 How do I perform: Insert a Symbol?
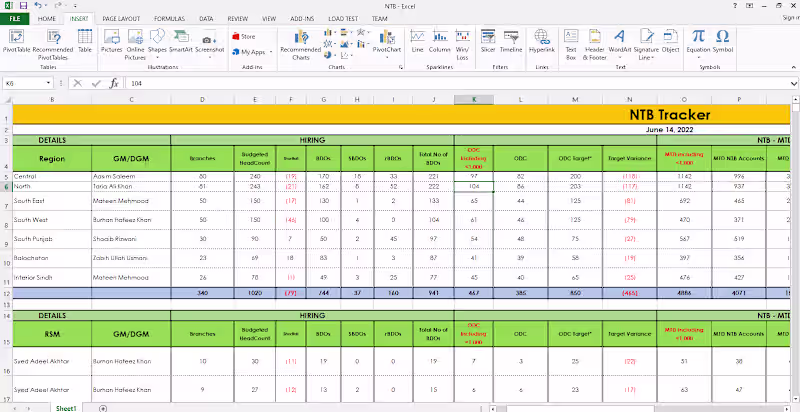pyautogui.click(x=722, y=42)
